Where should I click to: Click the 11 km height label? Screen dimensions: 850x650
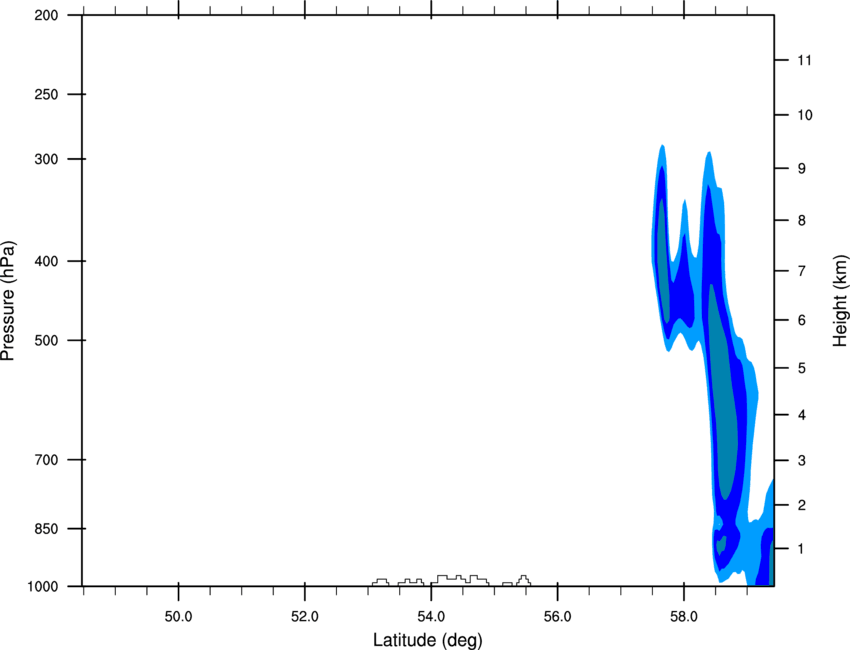pyautogui.click(x=804, y=60)
